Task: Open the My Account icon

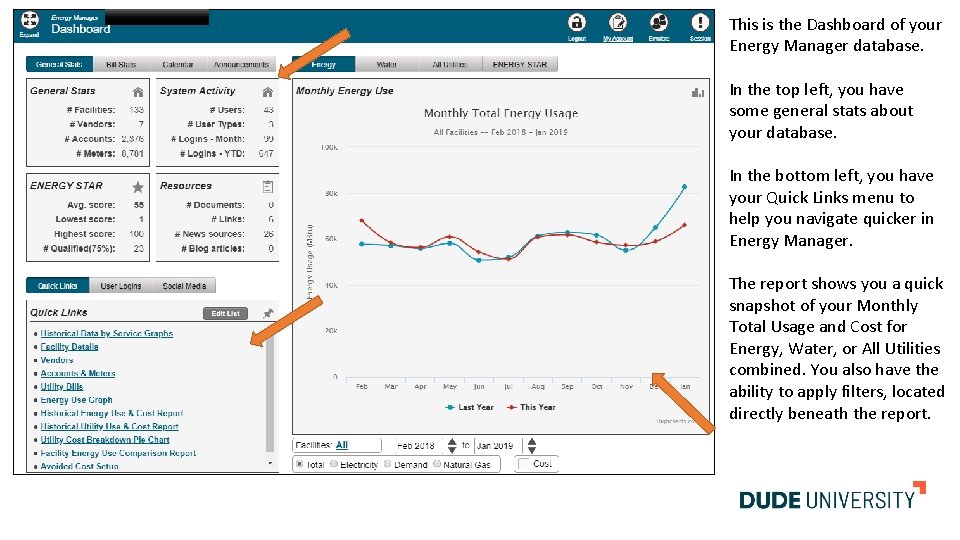Action: pos(618,23)
